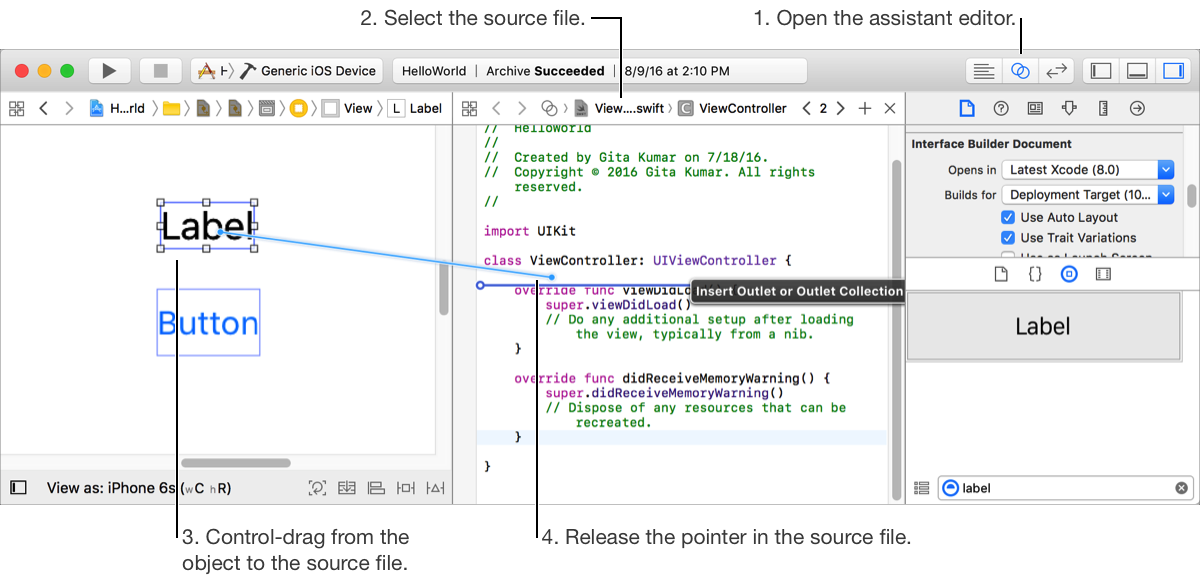Go forward in assistant editor jump bar
The image size is (1200, 581).
pos(521,108)
